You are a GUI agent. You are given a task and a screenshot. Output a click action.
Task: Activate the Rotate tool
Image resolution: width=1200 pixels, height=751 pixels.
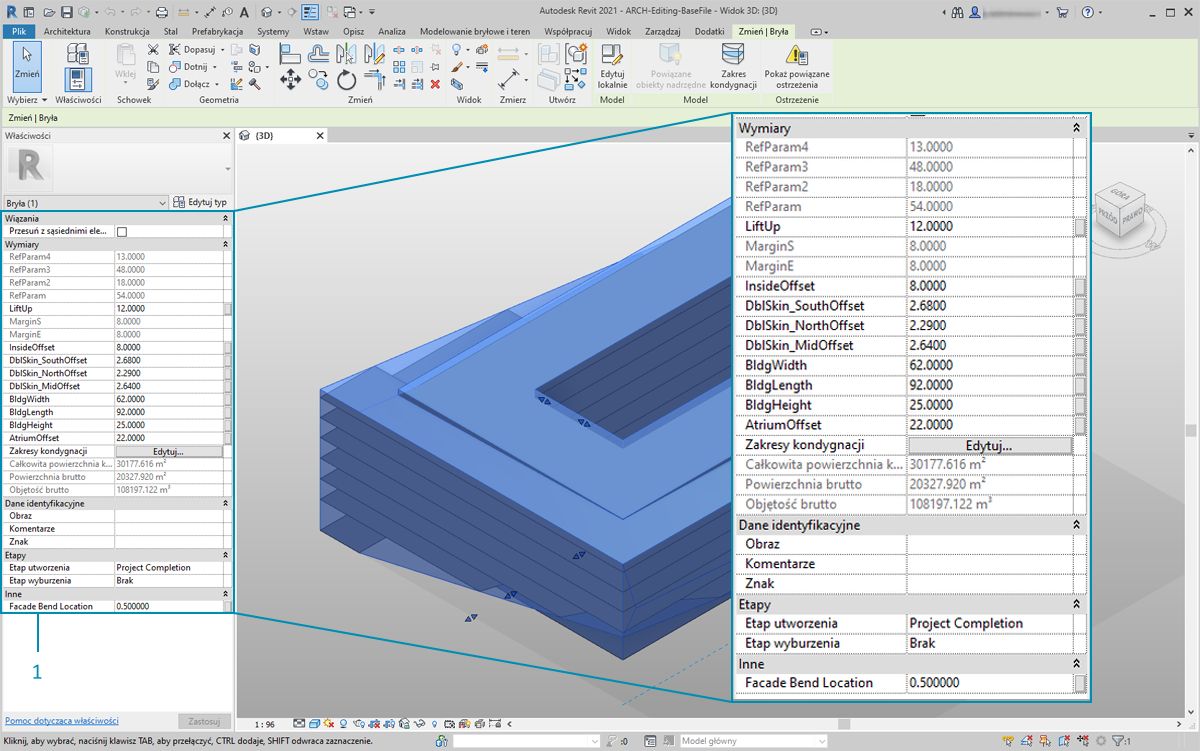[x=346, y=79]
